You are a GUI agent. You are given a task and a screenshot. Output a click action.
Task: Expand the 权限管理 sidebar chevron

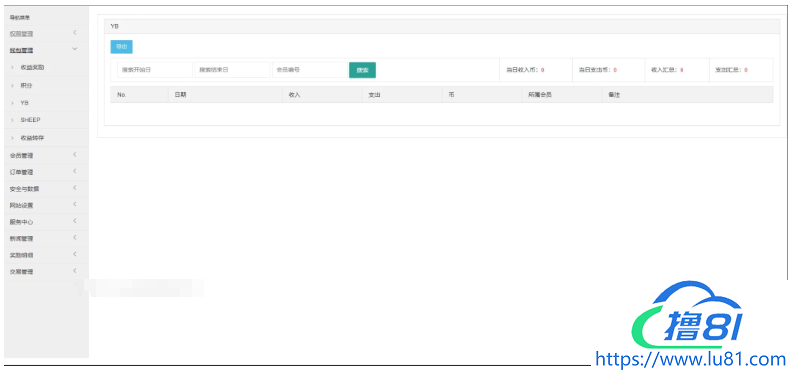coord(75,33)
